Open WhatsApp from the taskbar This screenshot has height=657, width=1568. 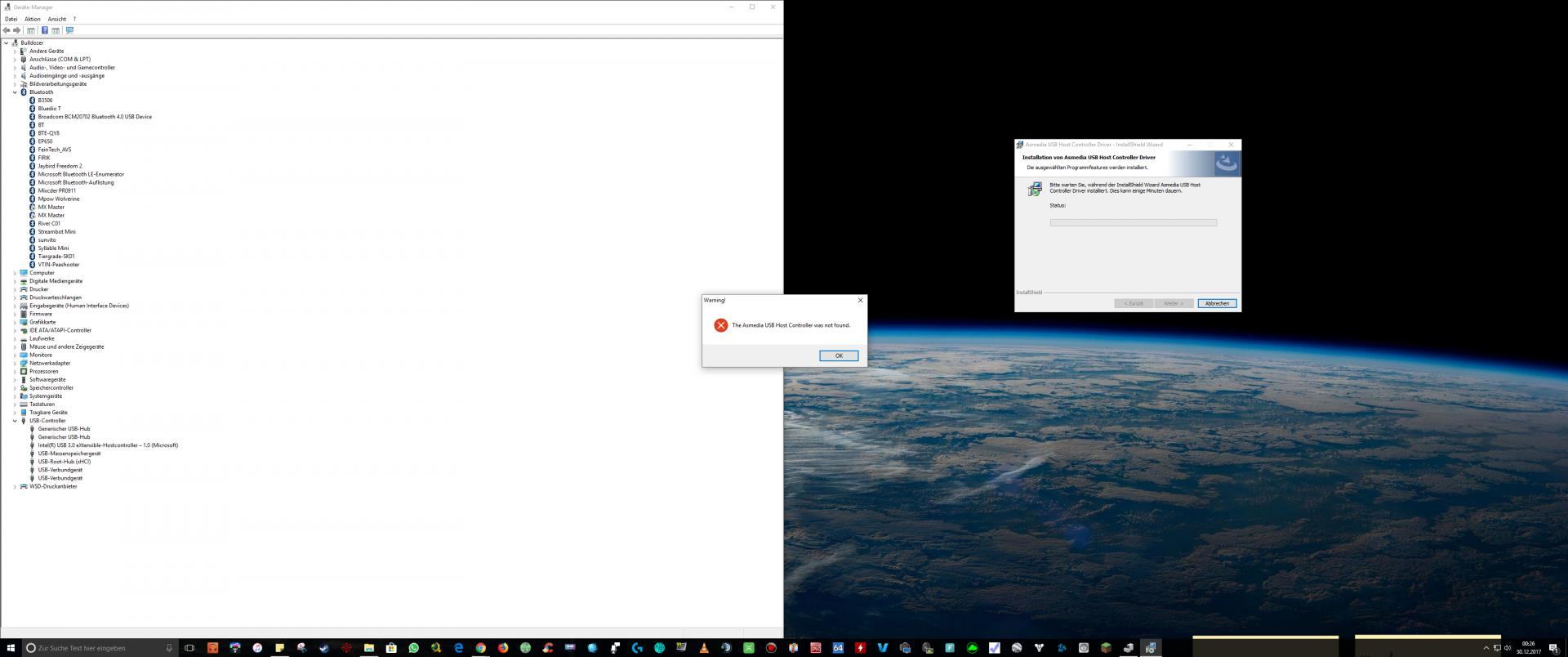click(x=414, y=648)
